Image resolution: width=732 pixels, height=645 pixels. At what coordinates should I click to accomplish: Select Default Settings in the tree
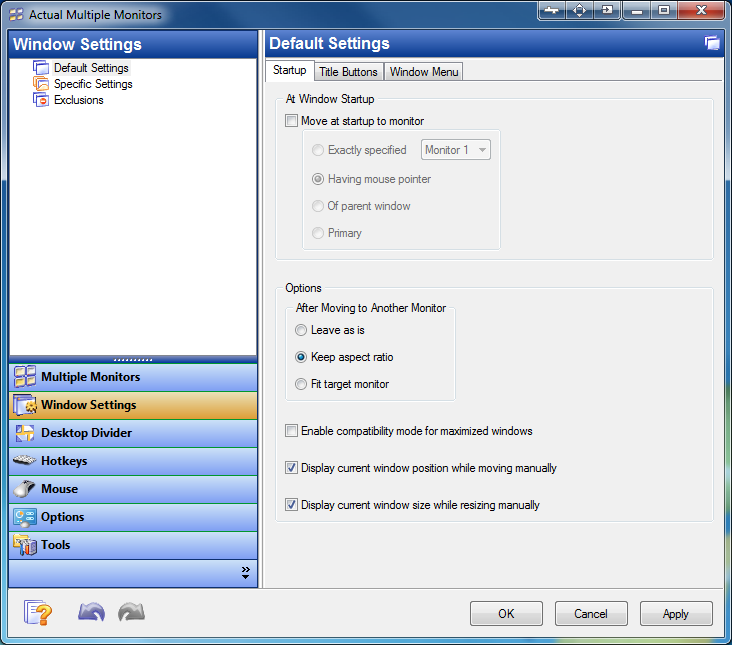pos(91,68)
